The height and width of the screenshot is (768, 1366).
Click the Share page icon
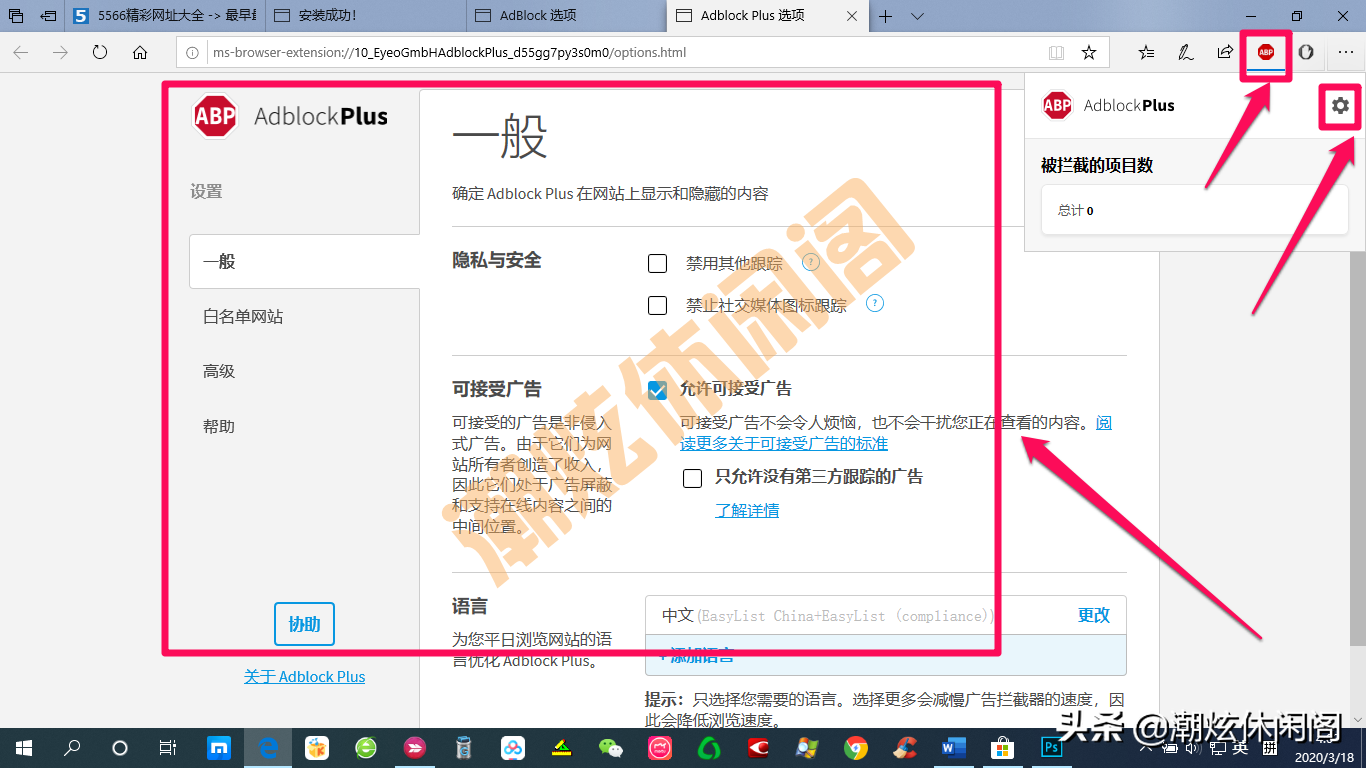click(1225, 53)
